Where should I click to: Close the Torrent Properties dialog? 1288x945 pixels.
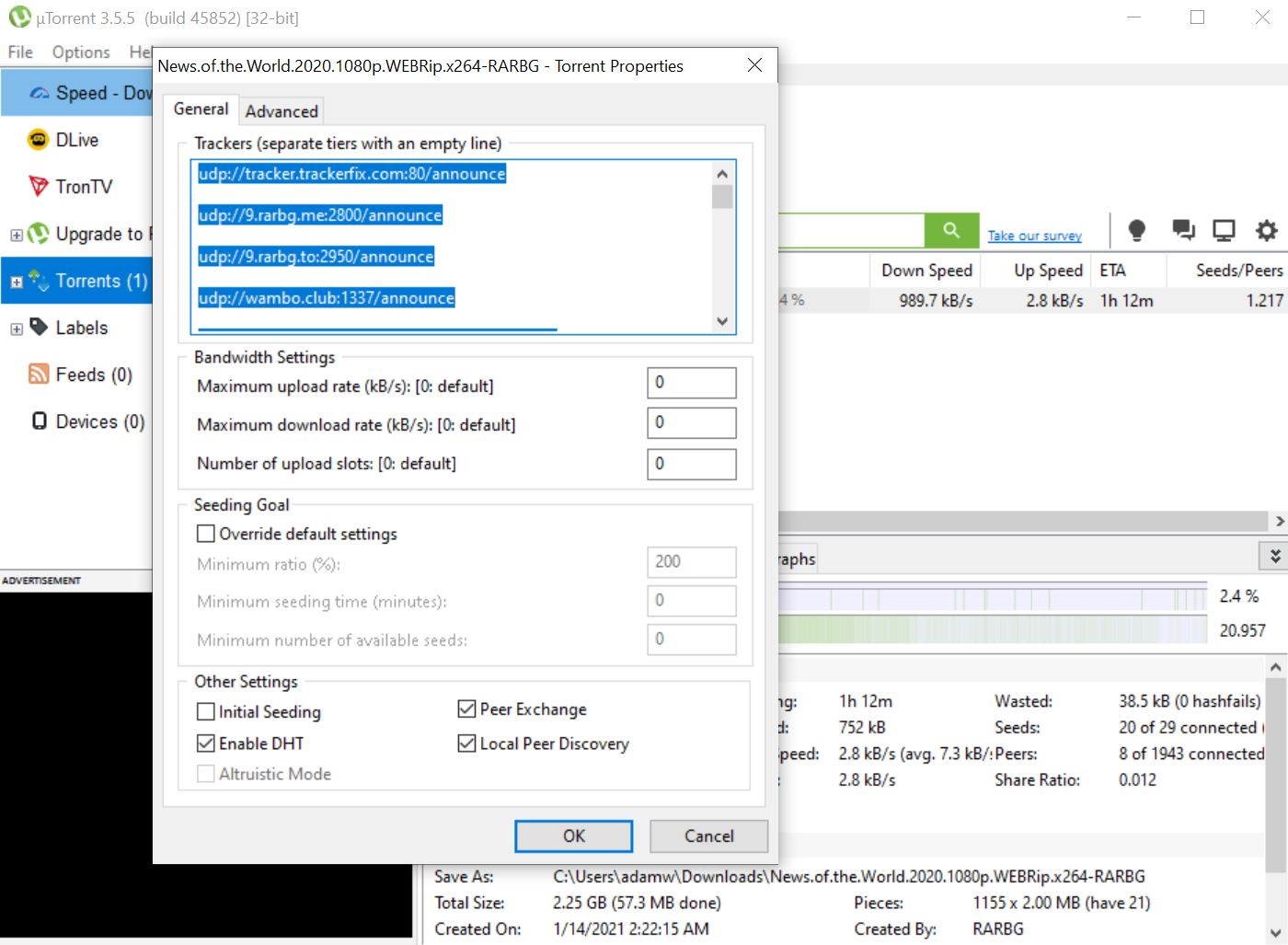point(754,65)
